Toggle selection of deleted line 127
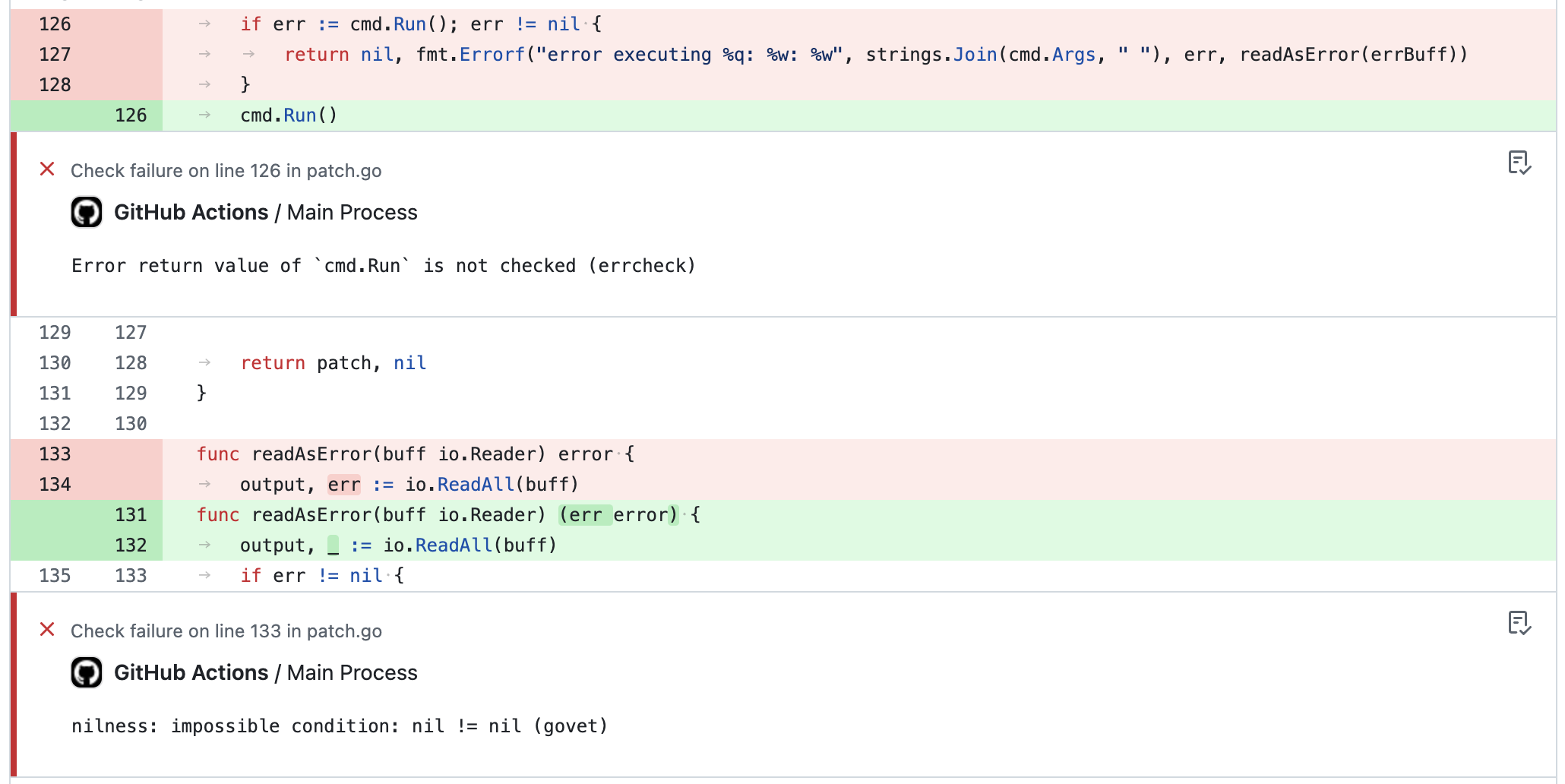Screen dimensions: 1565x784 tap(53, 54)
